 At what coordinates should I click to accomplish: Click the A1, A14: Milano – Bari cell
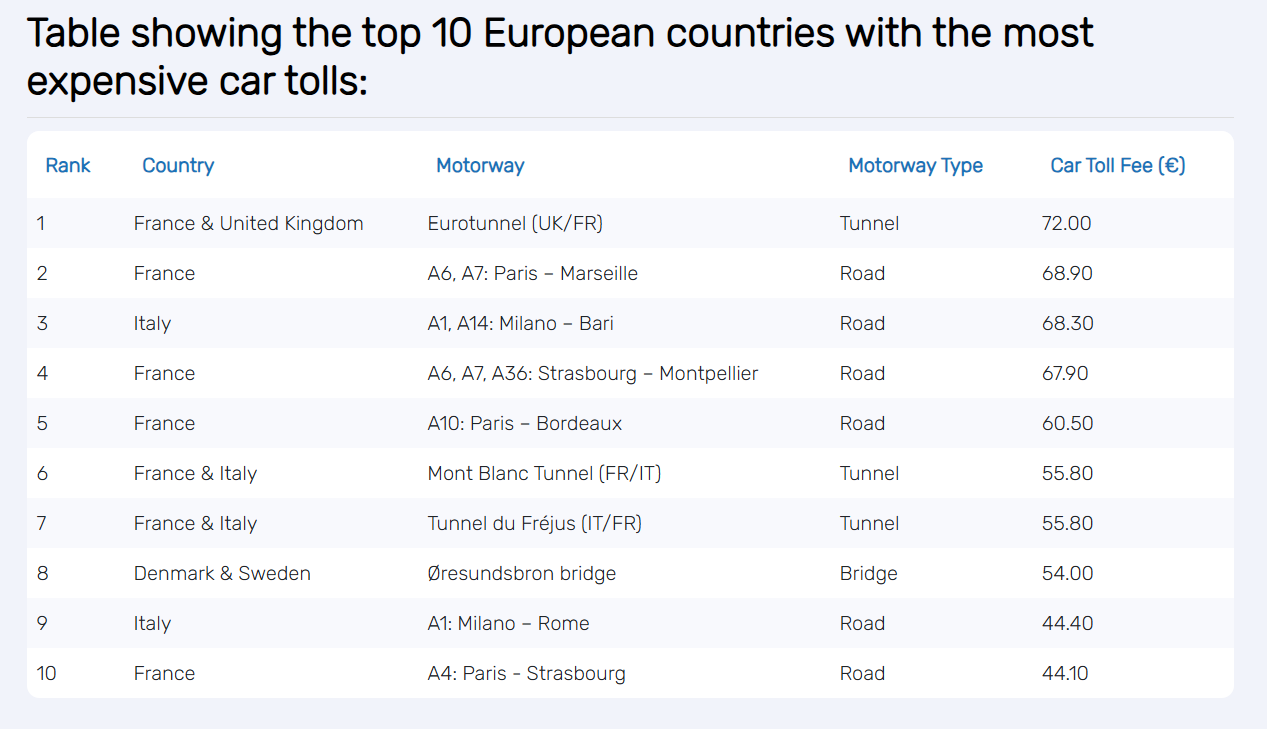[x=520, y=323]
